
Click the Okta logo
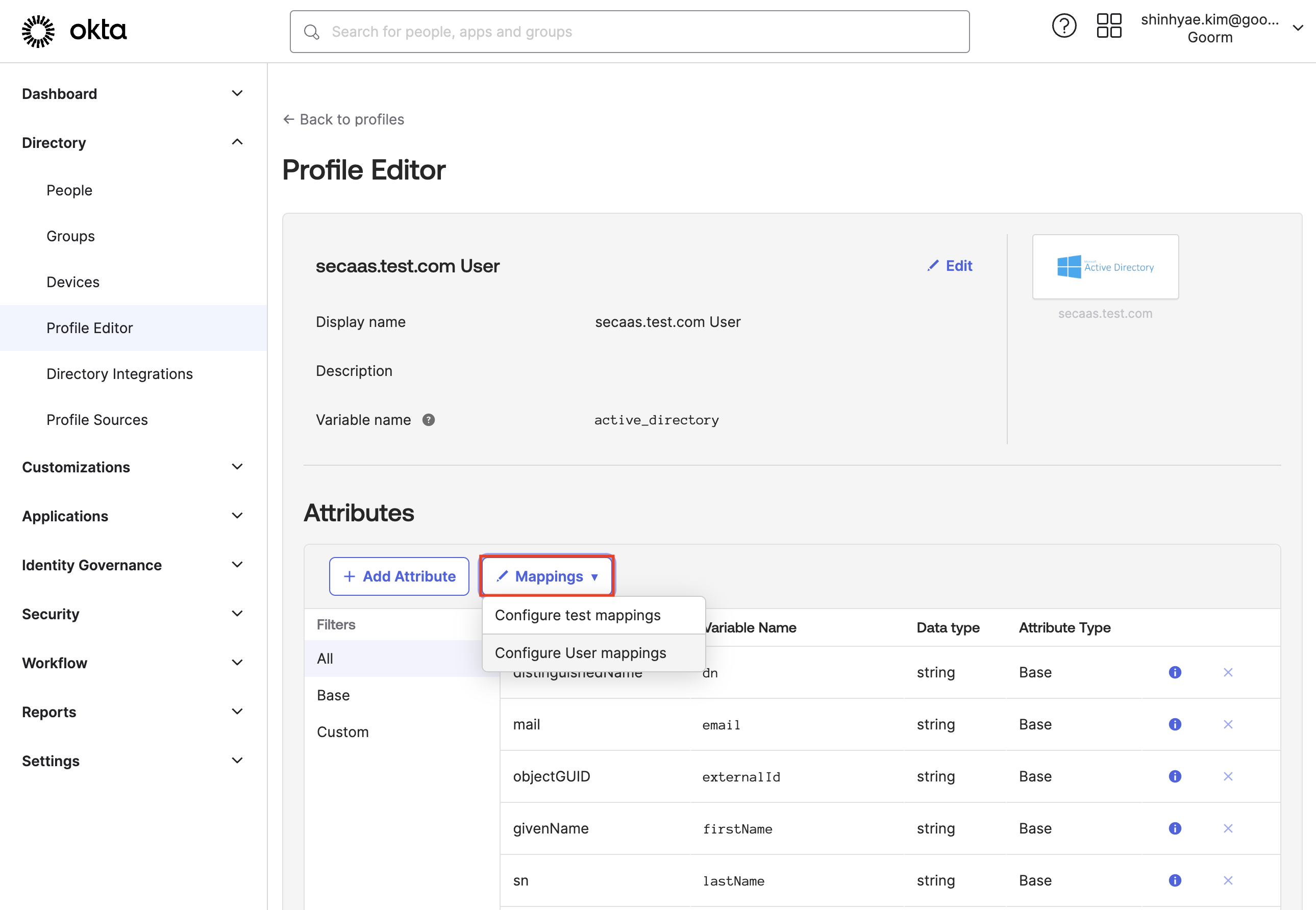[x=74, y=31]
